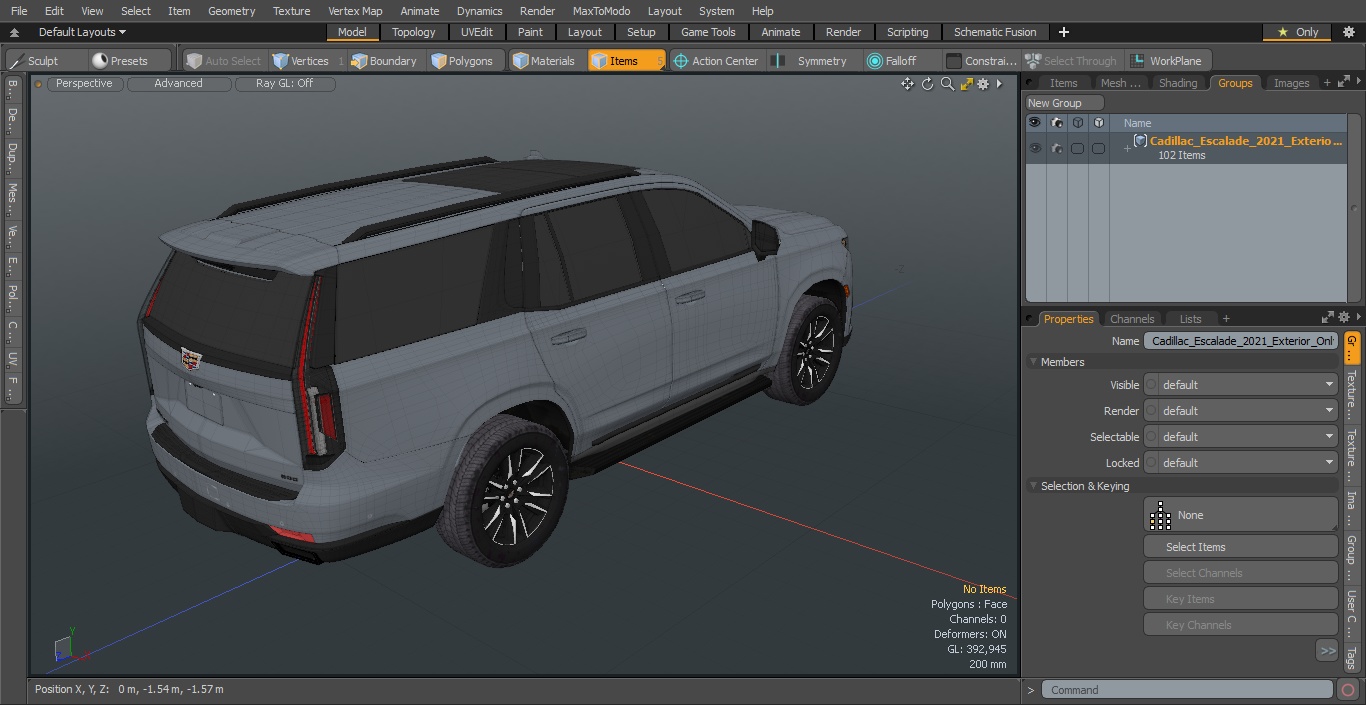This screenshot has height=705, width=1366.
Task: Collapse the Selection & Keying section
Action: click(1033, 486)
